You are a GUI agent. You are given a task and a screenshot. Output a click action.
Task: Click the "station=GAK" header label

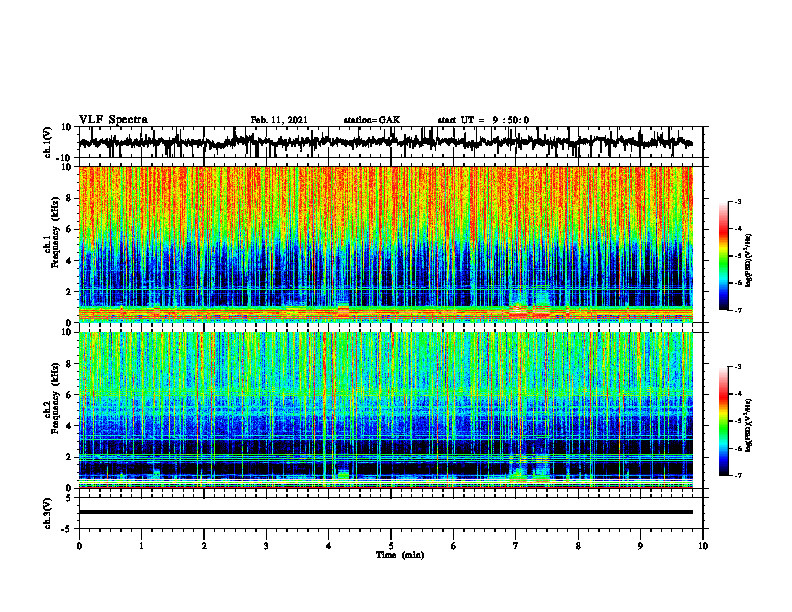(372, 120)
